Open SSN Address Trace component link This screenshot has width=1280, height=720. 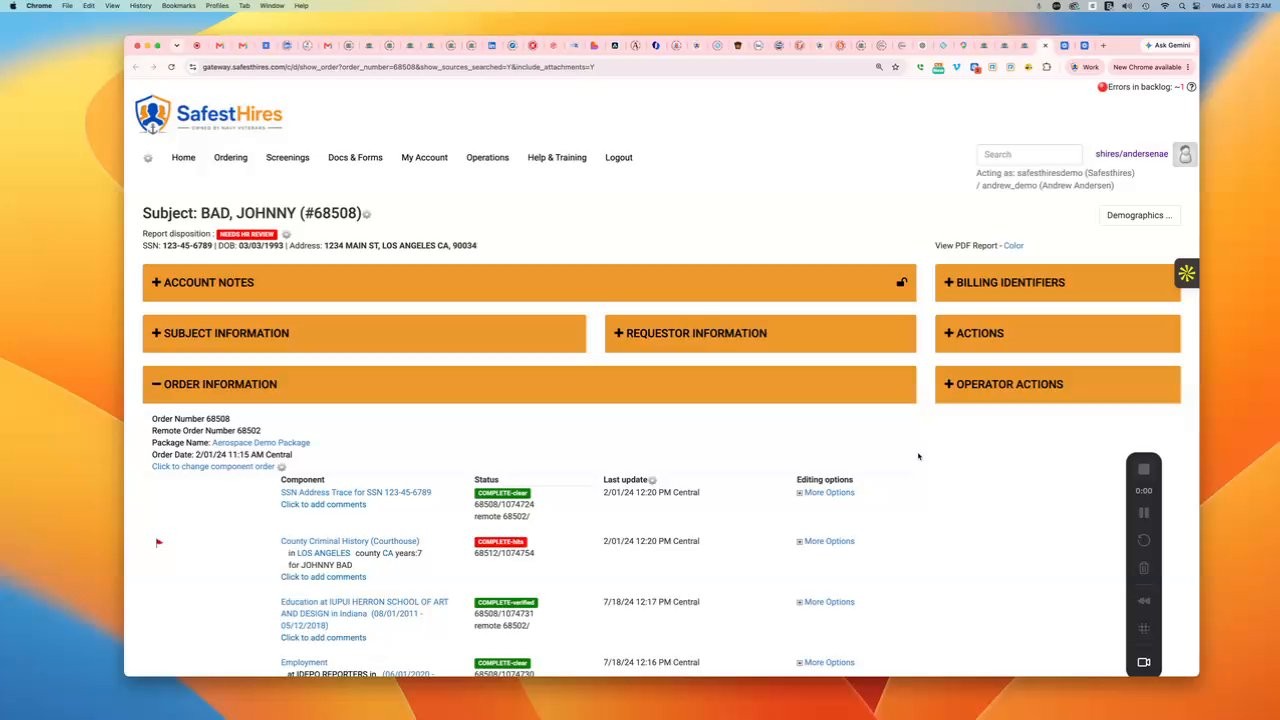(356, 493)
